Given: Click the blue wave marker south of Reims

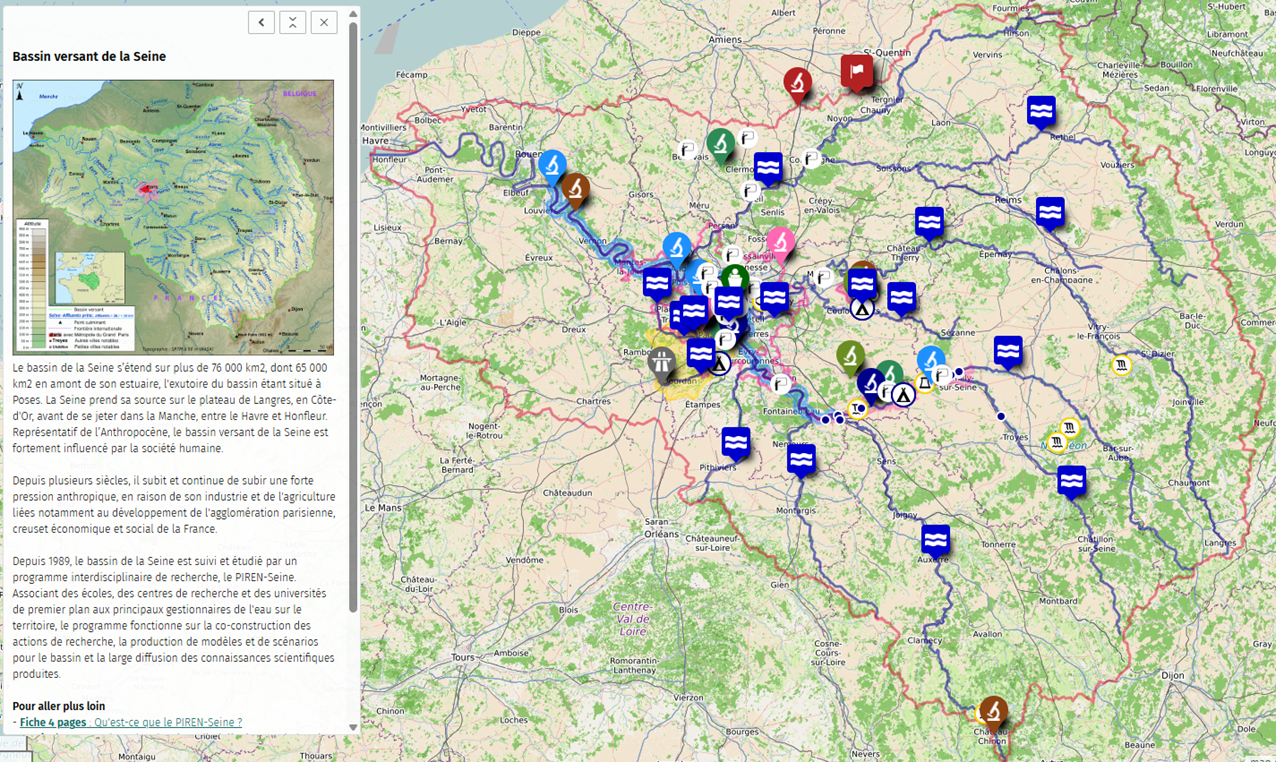Looking at the screenshot, I should click(1050, 213).
